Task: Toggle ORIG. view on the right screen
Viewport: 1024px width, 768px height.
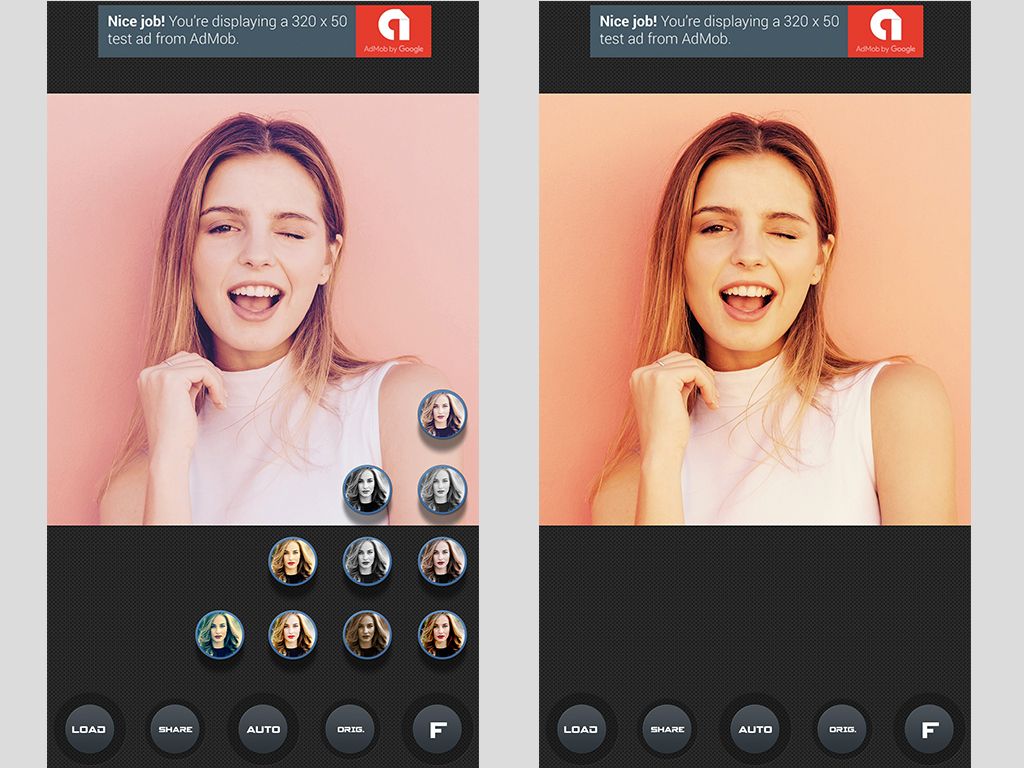Action: (x=841, y=729)
